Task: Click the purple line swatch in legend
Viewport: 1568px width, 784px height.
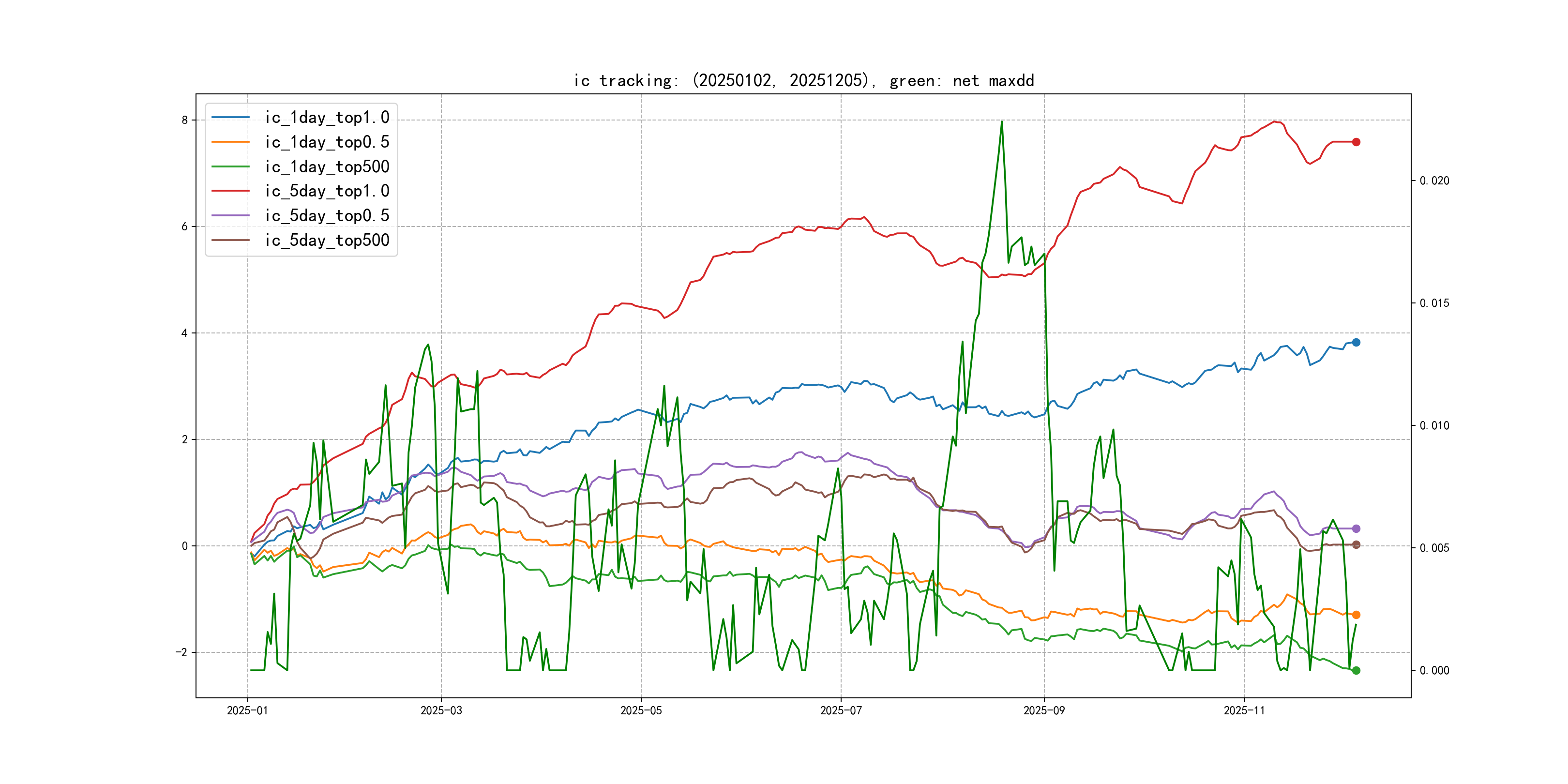Action: click(x=230, y=215)
